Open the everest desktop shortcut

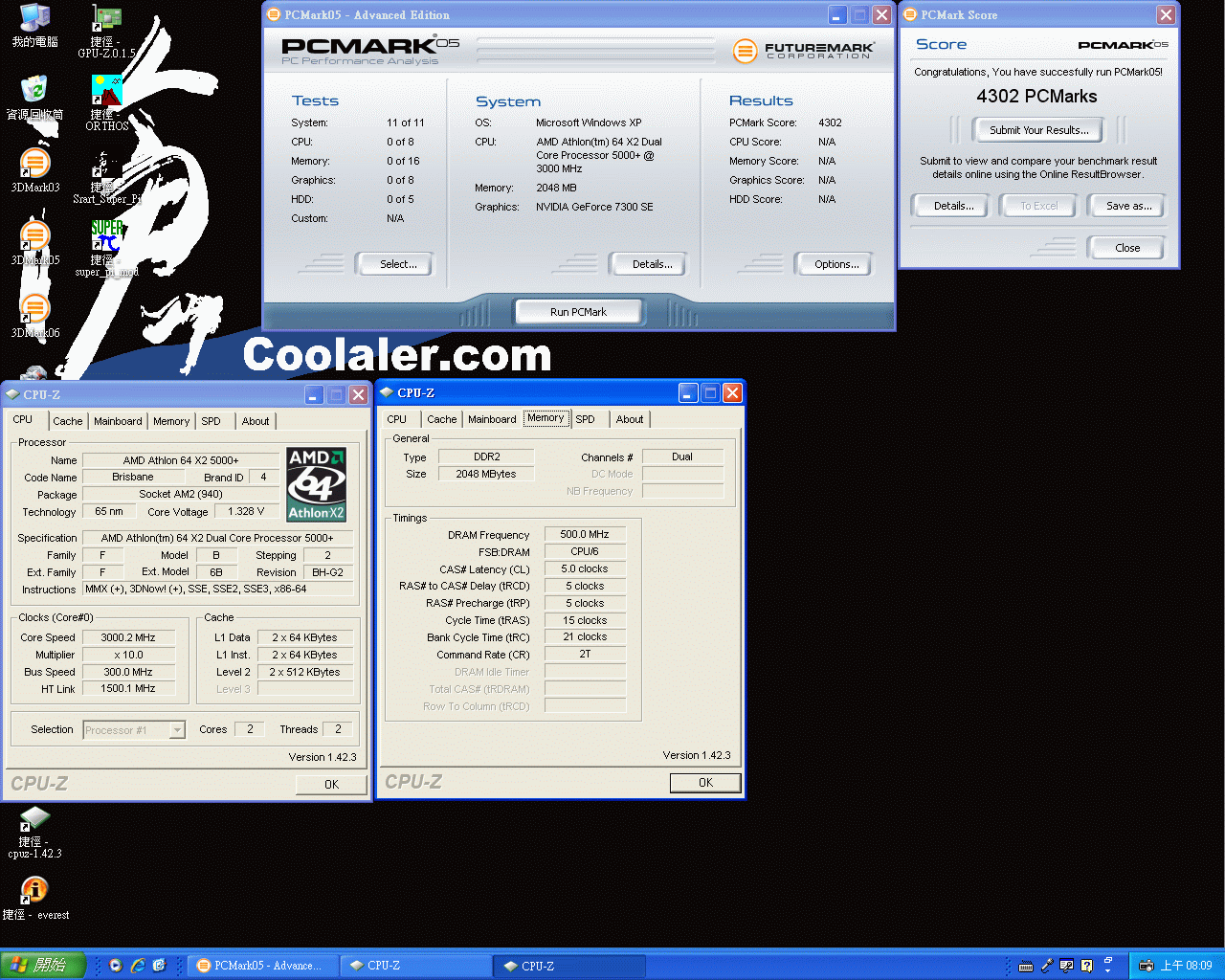coord(34,899)
